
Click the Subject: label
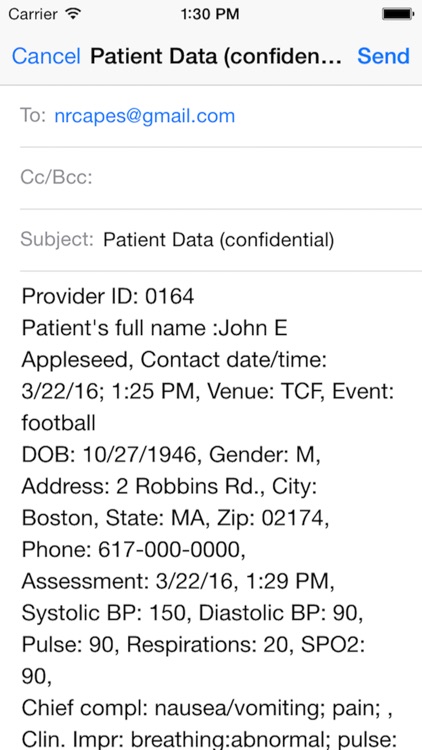click(x=57, y=239)
